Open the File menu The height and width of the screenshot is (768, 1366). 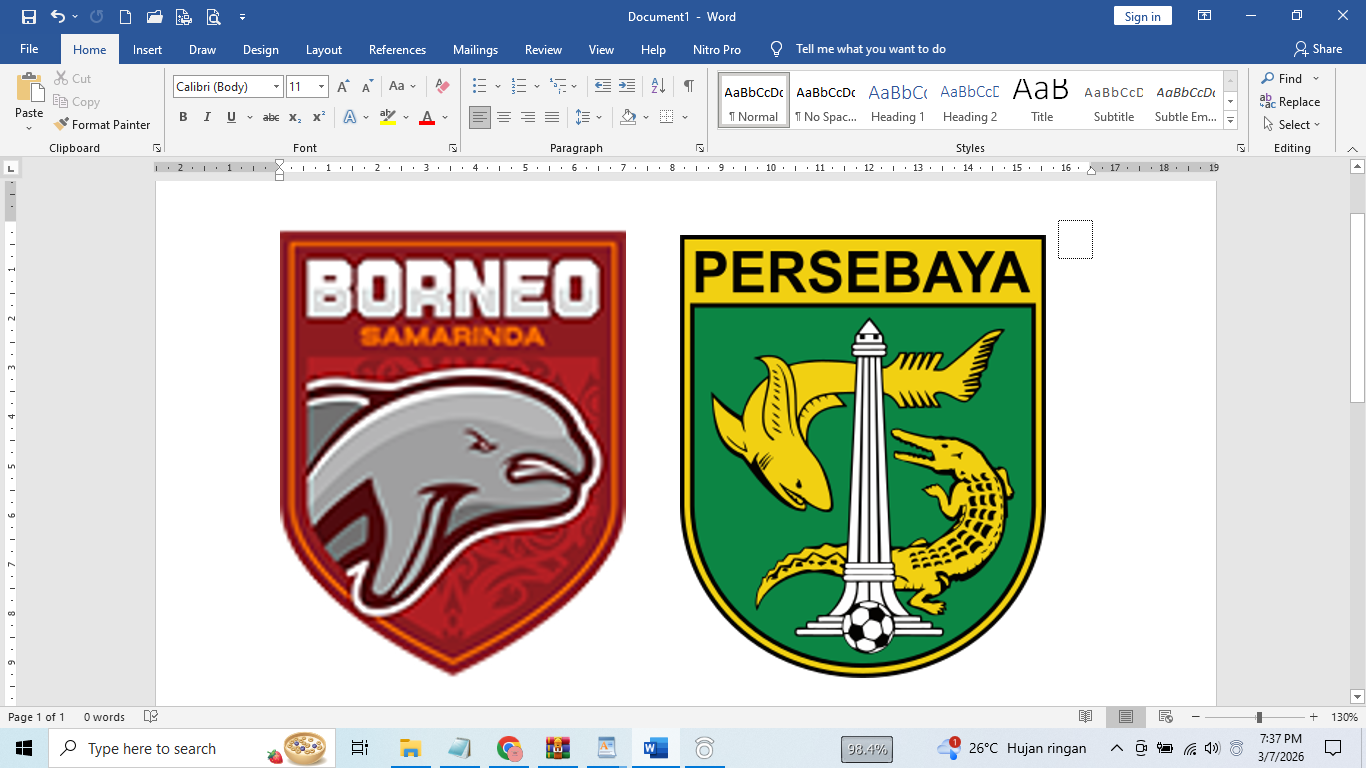click(x=29, y=49)
